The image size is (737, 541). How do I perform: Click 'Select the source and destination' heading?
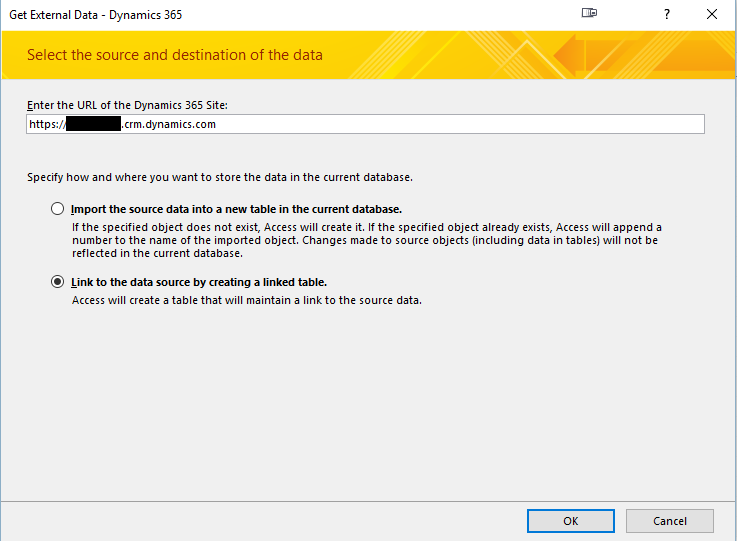coord(175,55)
